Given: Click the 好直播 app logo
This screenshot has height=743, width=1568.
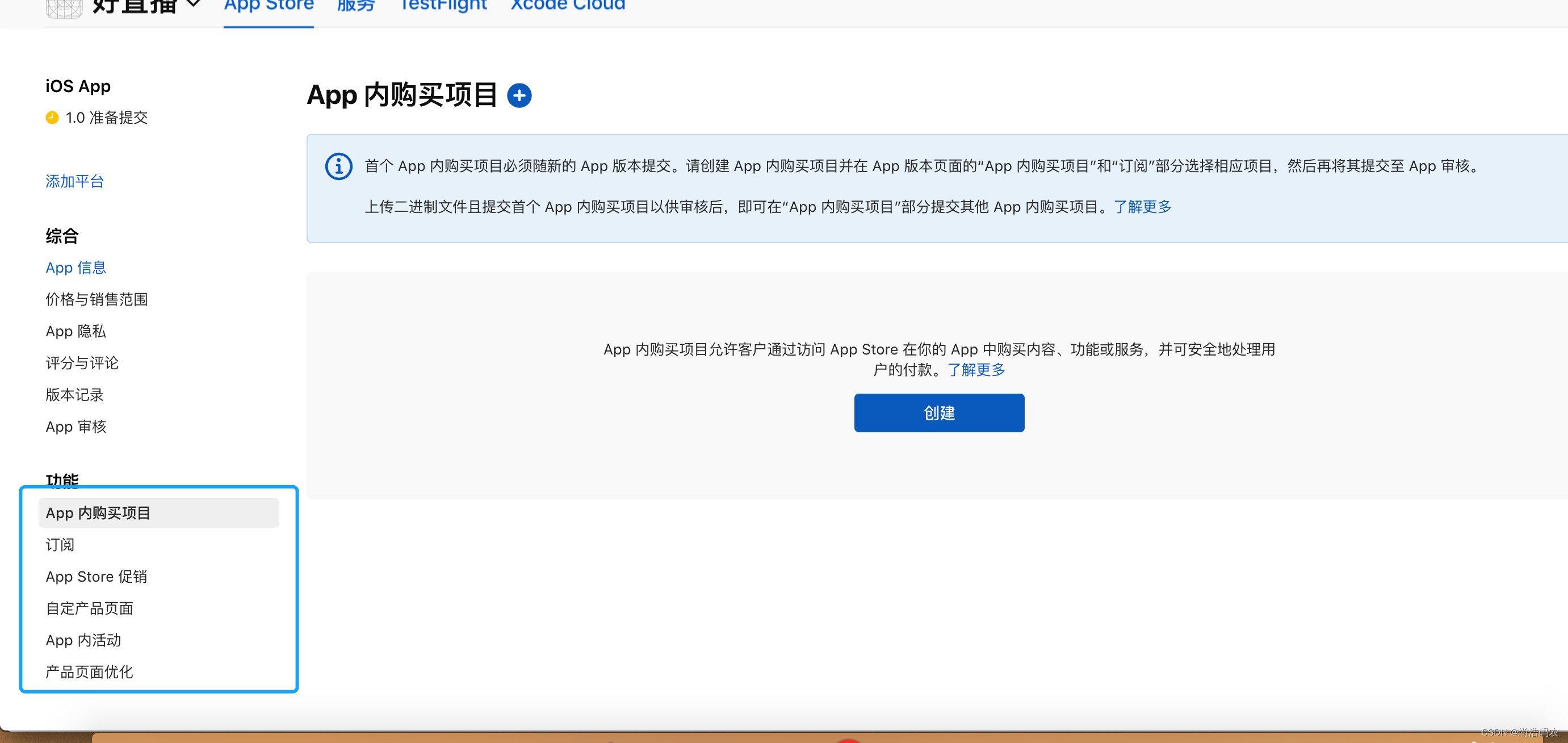Looking at the screenshot, I should 64,9.
